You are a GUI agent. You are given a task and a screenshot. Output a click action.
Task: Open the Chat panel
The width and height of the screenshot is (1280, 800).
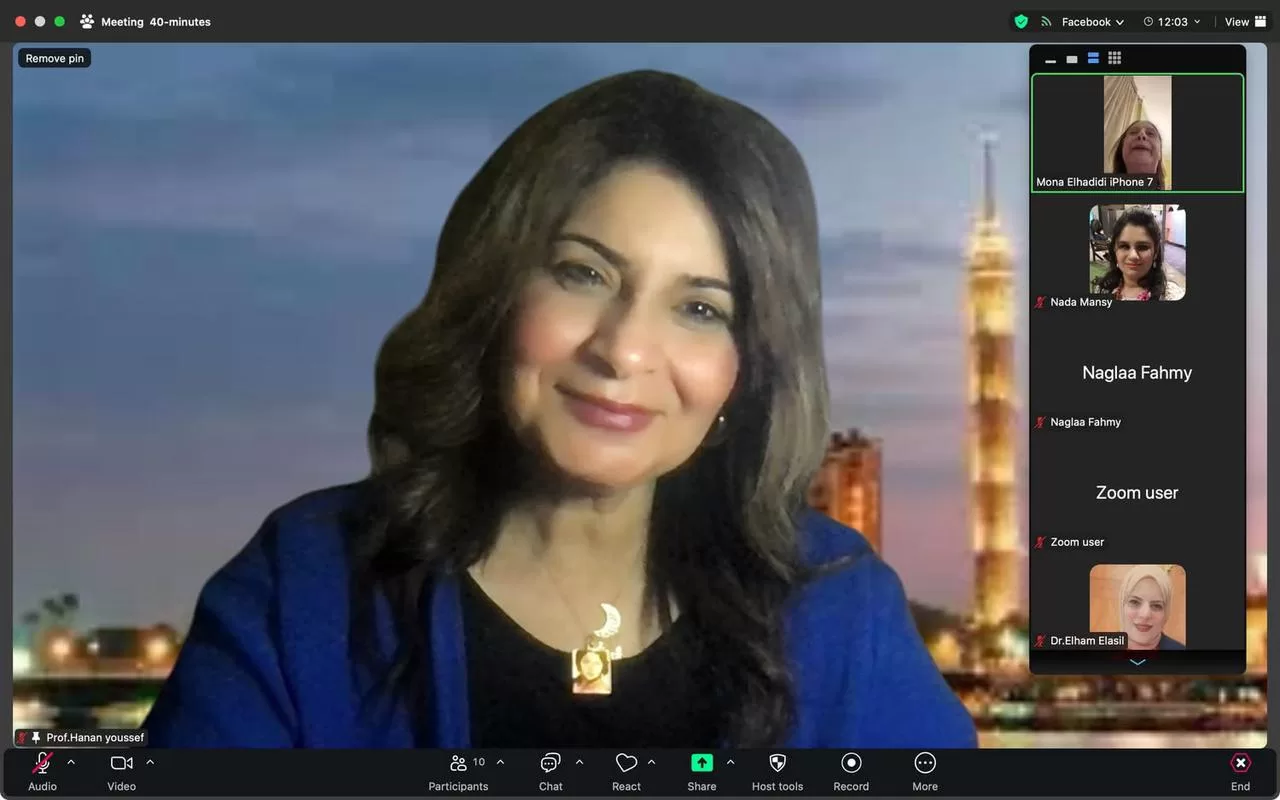550,764
